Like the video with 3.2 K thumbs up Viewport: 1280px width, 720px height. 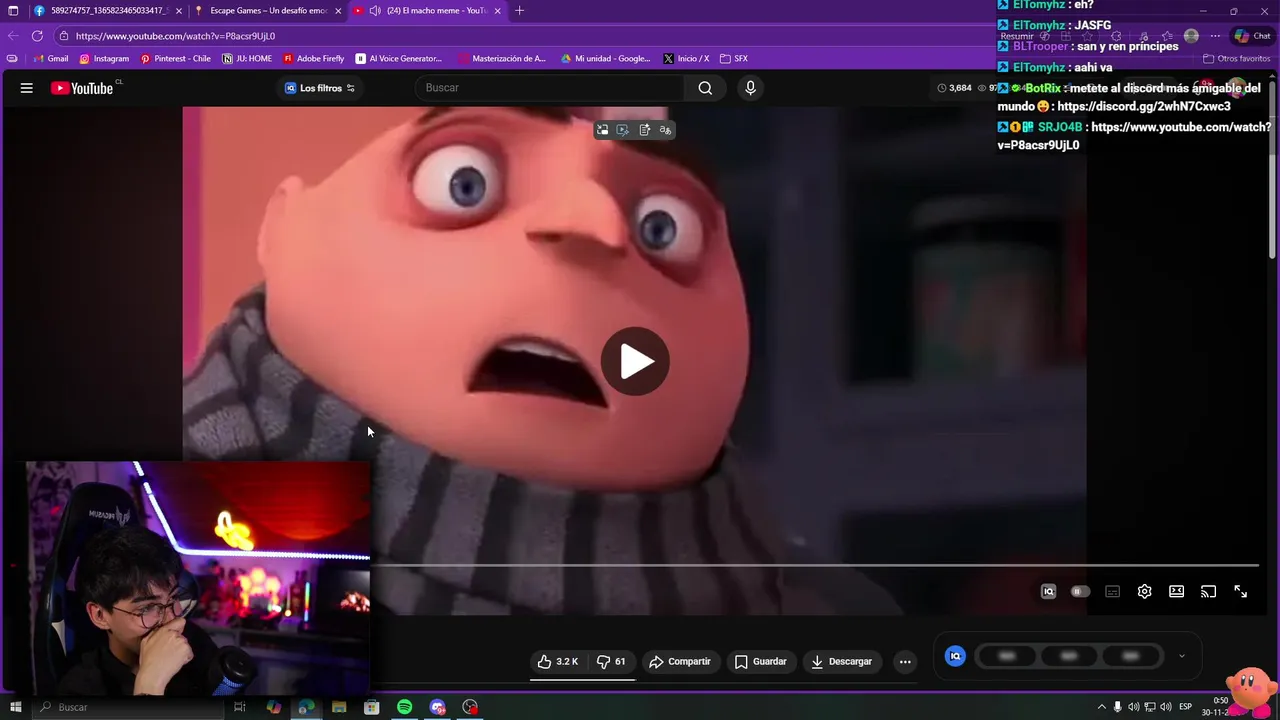point(558,661)
